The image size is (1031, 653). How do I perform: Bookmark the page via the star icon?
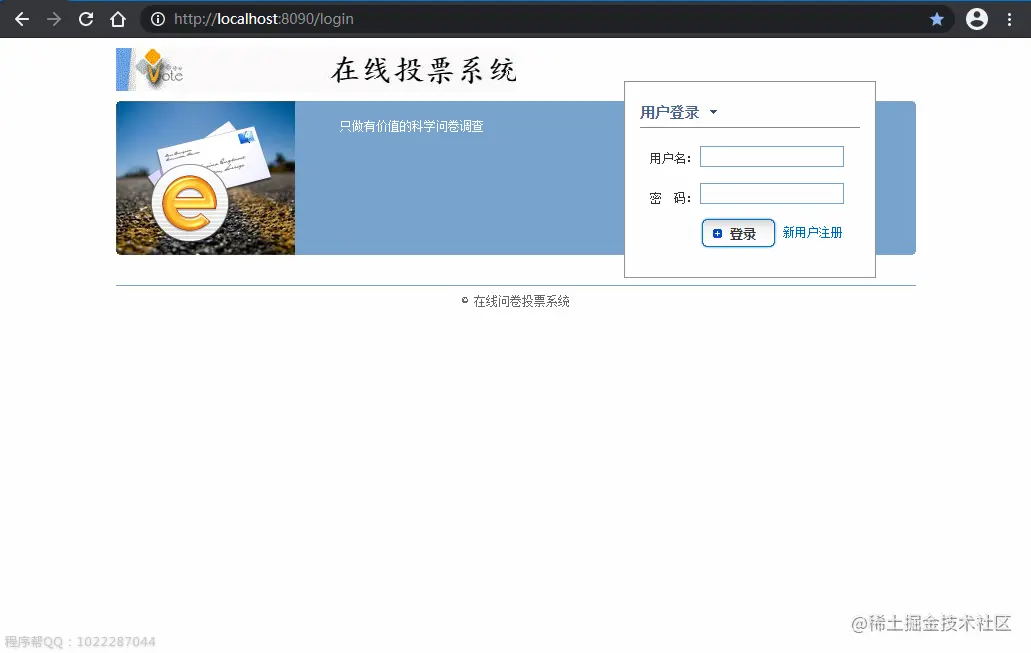(937, 18)
